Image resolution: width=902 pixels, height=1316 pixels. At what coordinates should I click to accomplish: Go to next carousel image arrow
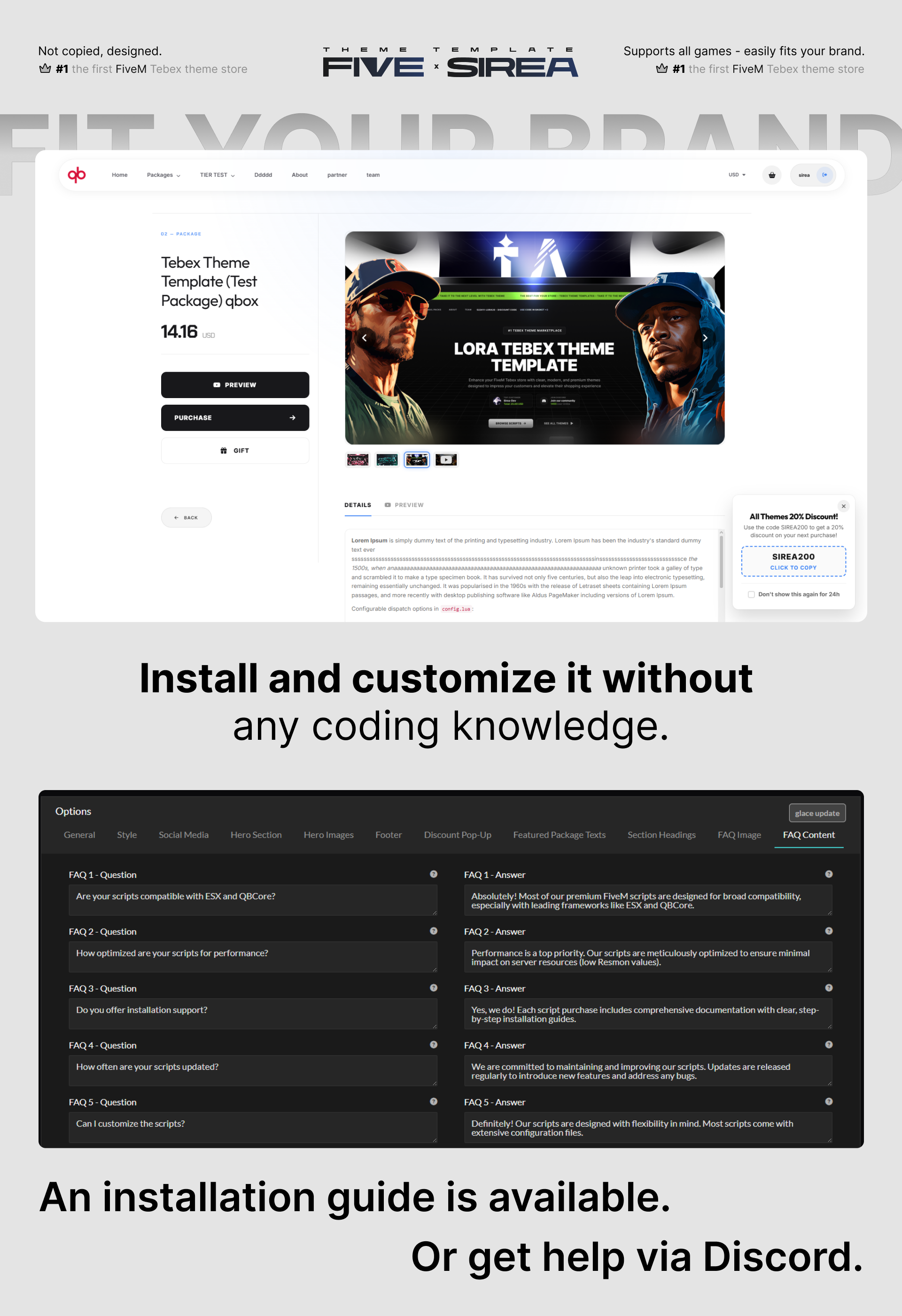point(705,337)
